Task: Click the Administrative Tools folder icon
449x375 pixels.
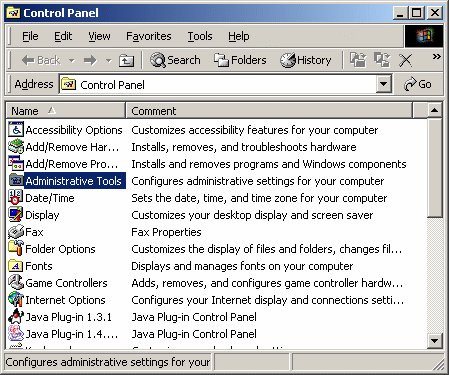Action: 16,181
